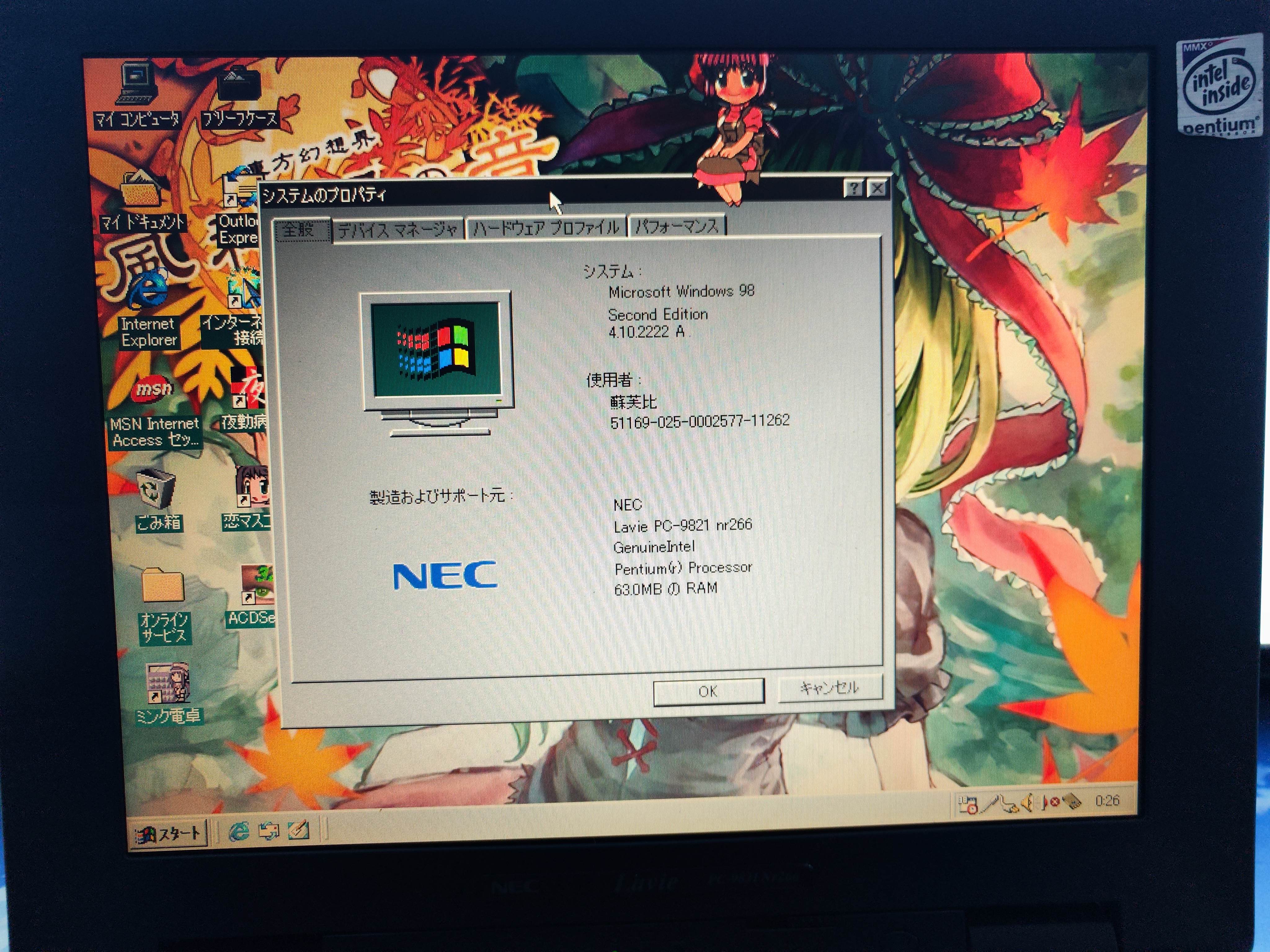This screenshot has height=952, width=1270.
Task: Open the スタート menu button
Action: tap(168, 834)
